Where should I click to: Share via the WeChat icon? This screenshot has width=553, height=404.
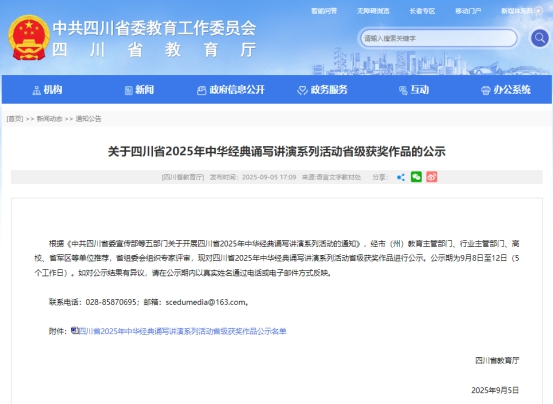coord(416,177)
